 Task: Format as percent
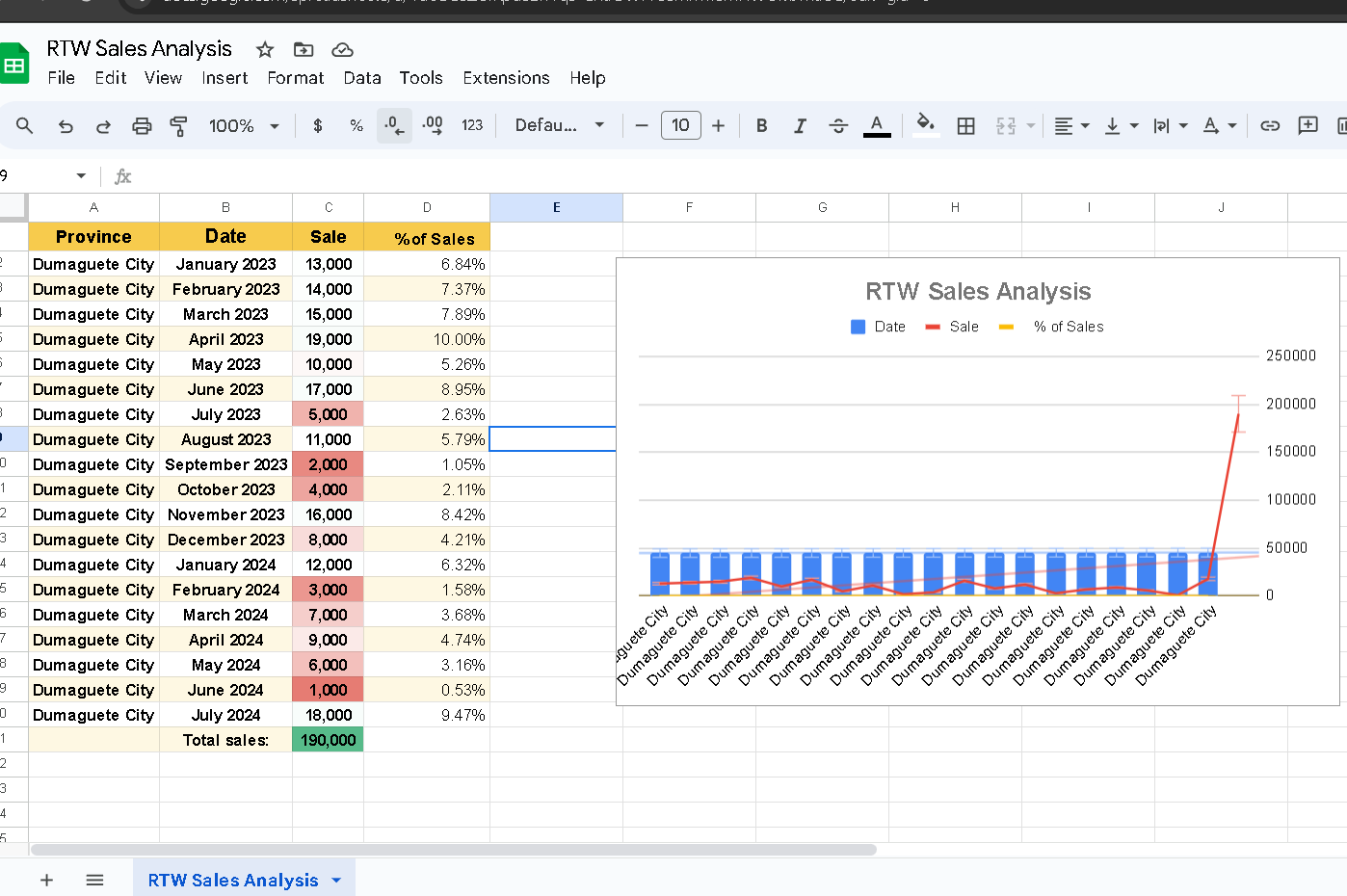coord(357,125)
